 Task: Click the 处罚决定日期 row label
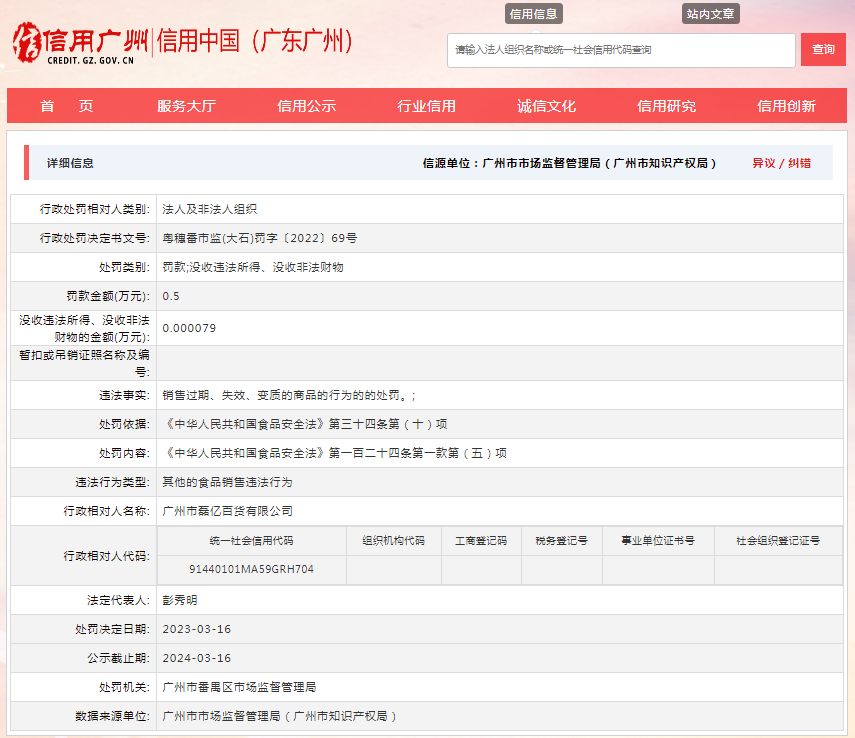pyautogui.click(x=112, y=629)
